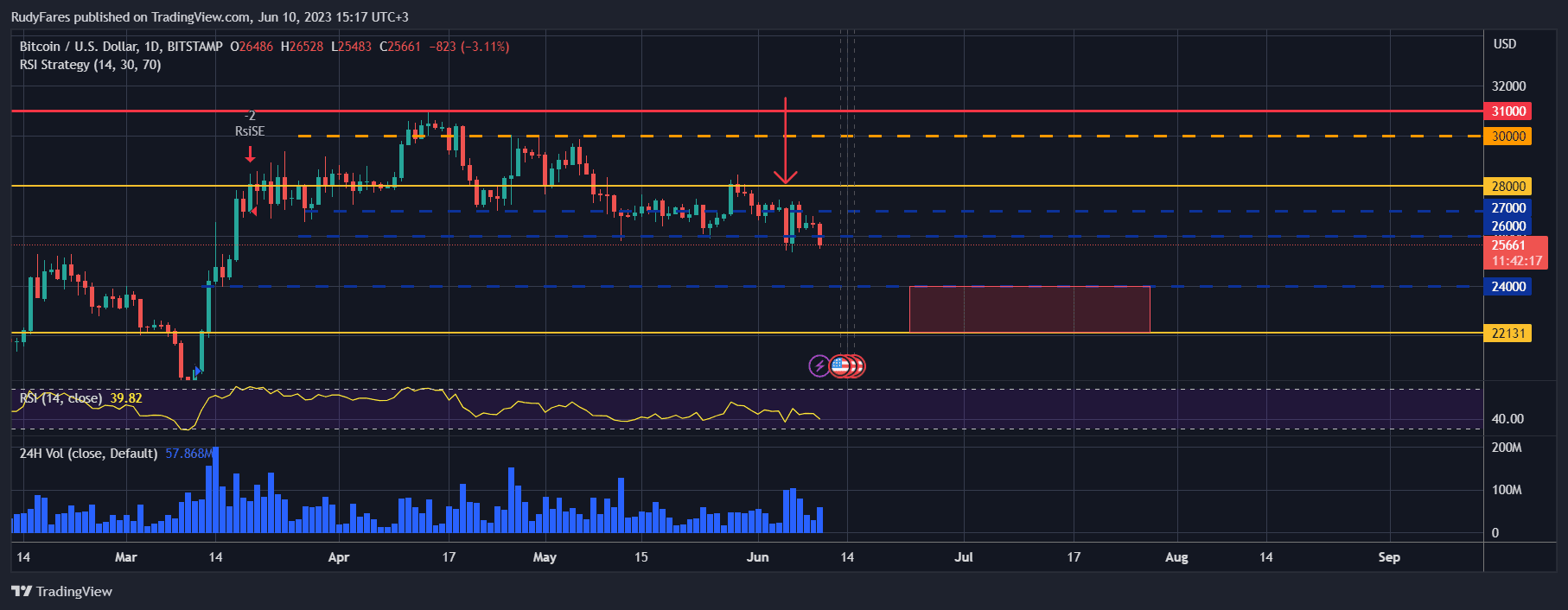Image resolution: width=1568 pixels, height=610 pixels.
Task: Click the blue 24000 price label
Action: 1507,287
